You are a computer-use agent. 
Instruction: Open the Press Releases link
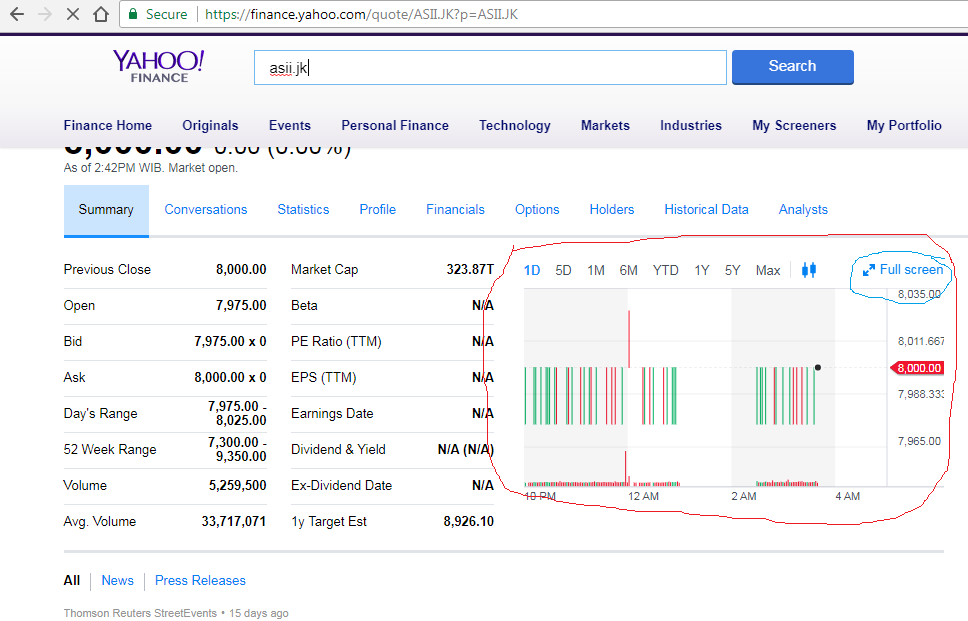[199, 580]
